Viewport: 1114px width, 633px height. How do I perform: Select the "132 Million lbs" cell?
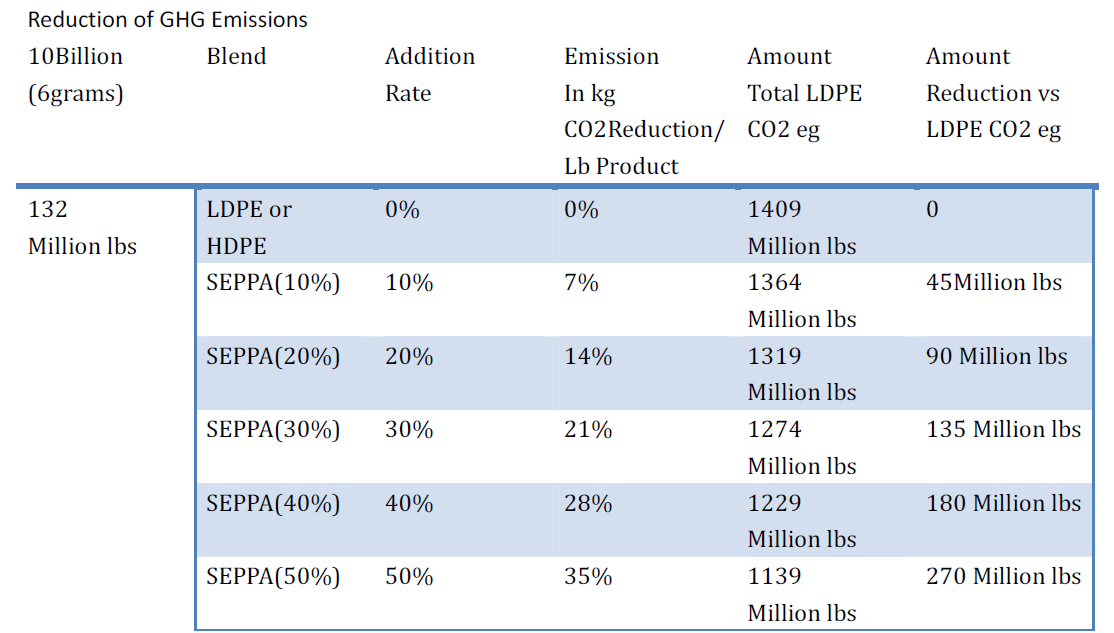(80, 228)
